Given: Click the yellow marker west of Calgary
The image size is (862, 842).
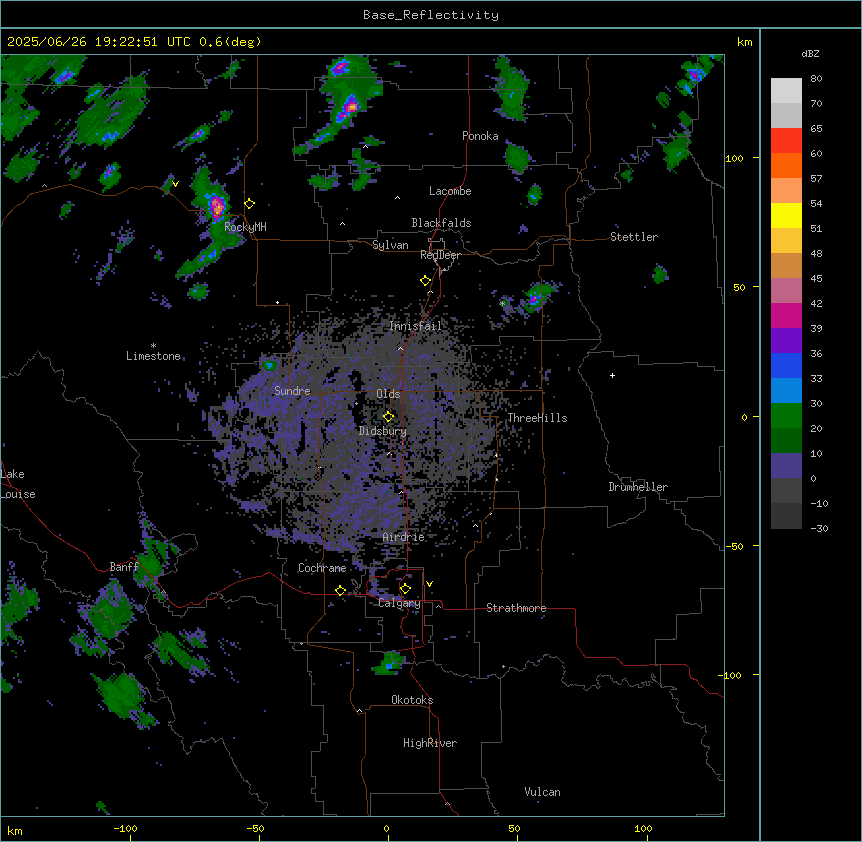Looking at the screenshot, I should tap(341, 590).
